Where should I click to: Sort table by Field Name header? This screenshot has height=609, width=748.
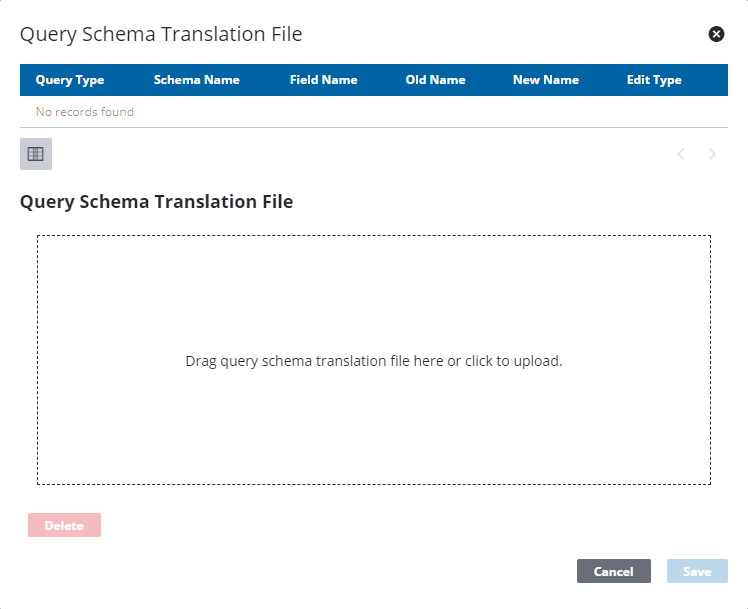[x=323, y=80]
